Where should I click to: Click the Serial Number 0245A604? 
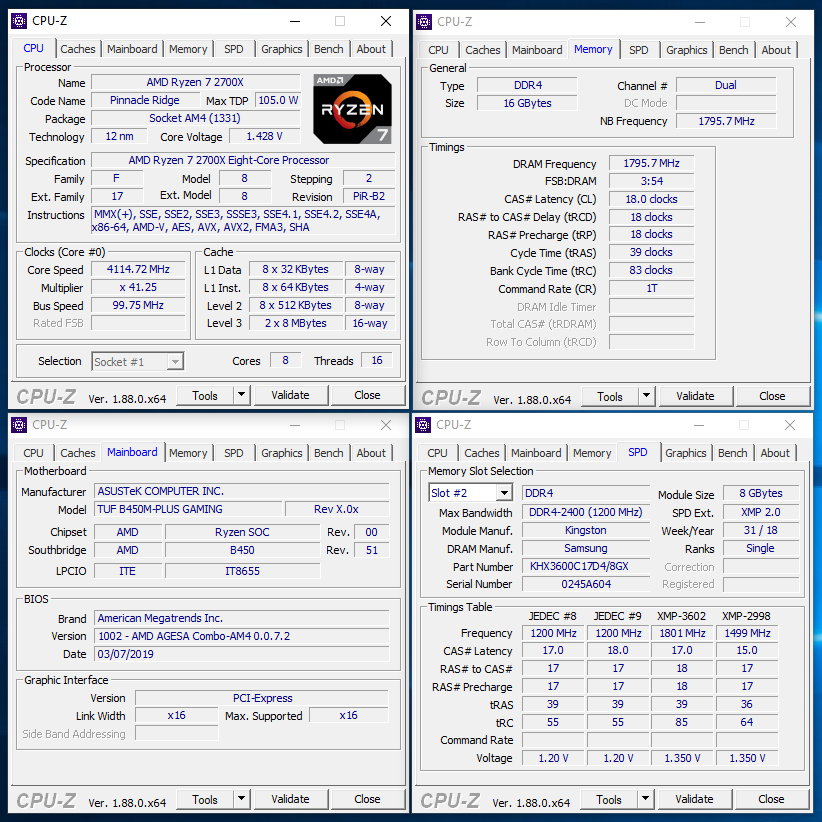coord(586,584)
